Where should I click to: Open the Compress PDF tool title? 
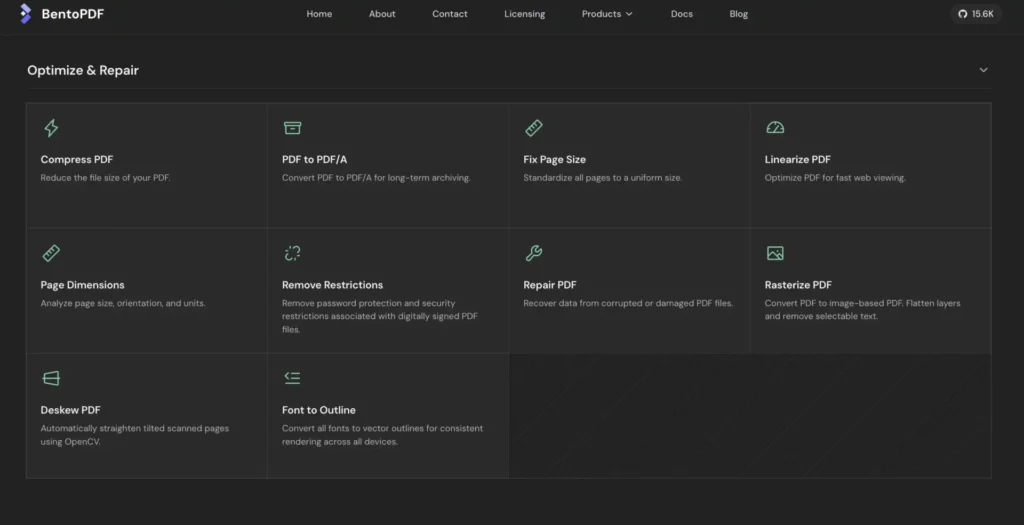pos(77,159)
